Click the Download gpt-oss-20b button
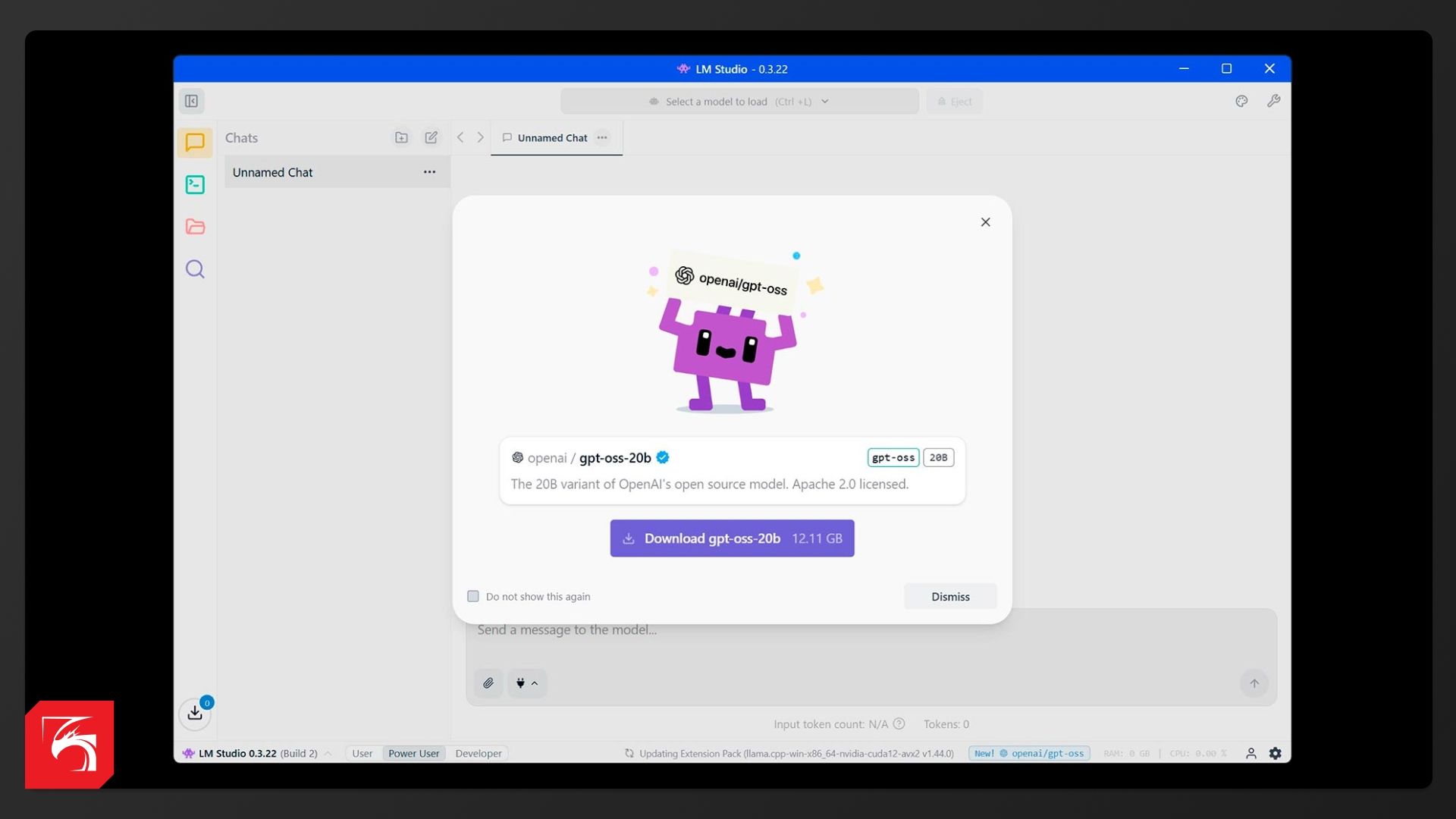 coord(732,538)
